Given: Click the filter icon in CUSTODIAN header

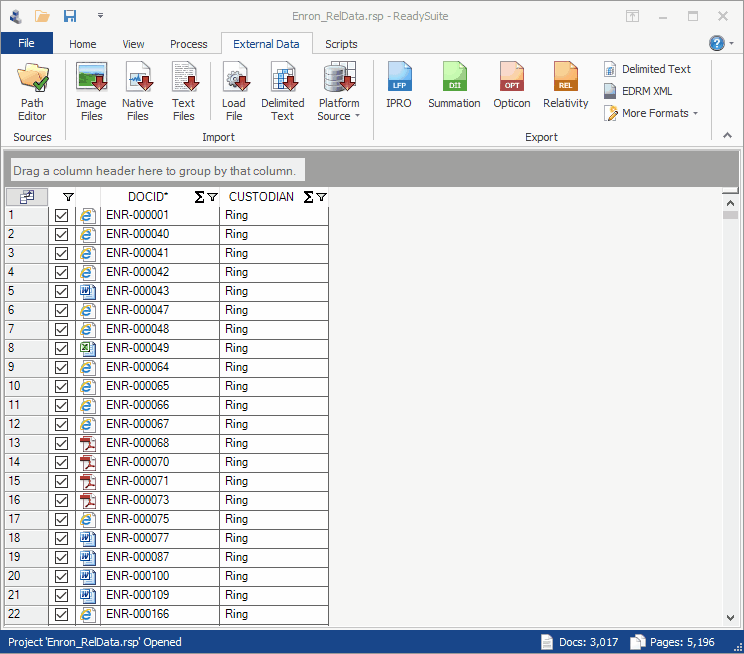Looking at the screenshot, I should (321, 197).
